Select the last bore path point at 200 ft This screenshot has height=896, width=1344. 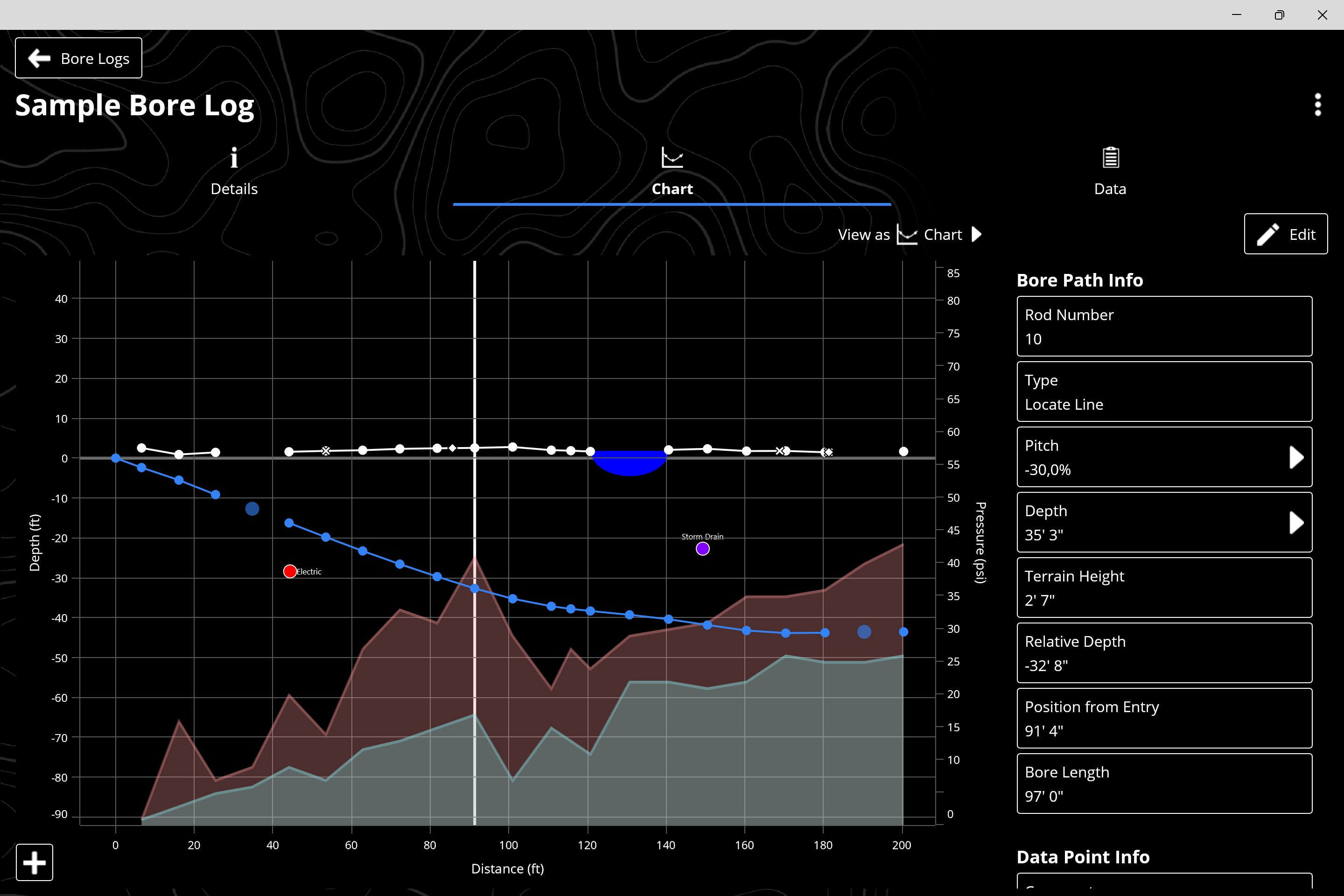[x=903, y=632]
